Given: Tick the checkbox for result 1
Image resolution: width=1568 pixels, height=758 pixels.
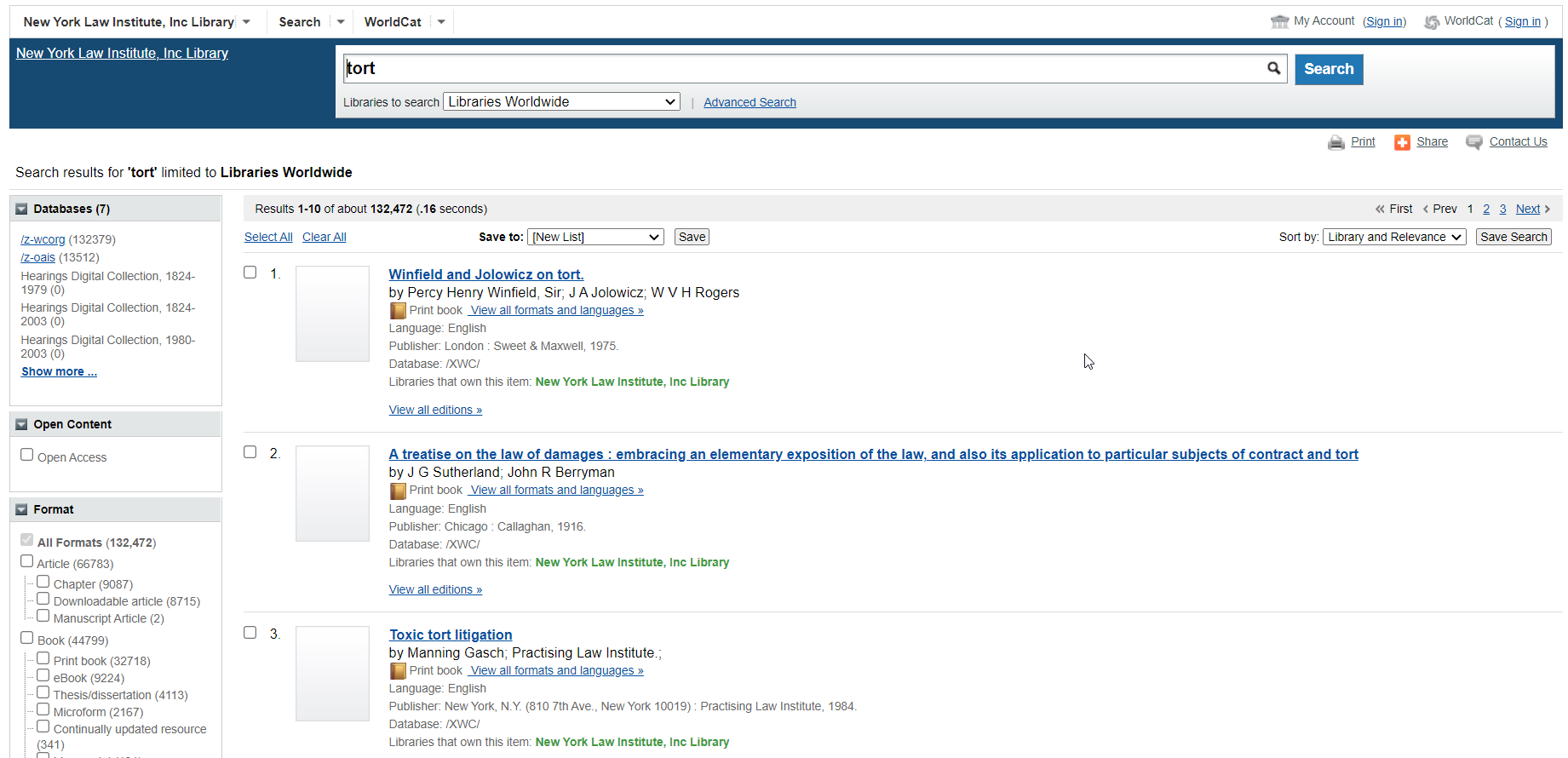Looking at the screenshot, I should pos(250,273).
